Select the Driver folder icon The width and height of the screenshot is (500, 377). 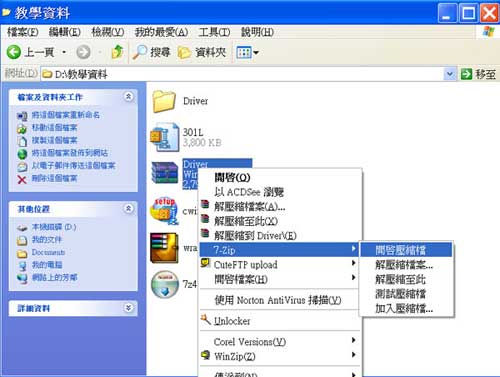[164, 101]
